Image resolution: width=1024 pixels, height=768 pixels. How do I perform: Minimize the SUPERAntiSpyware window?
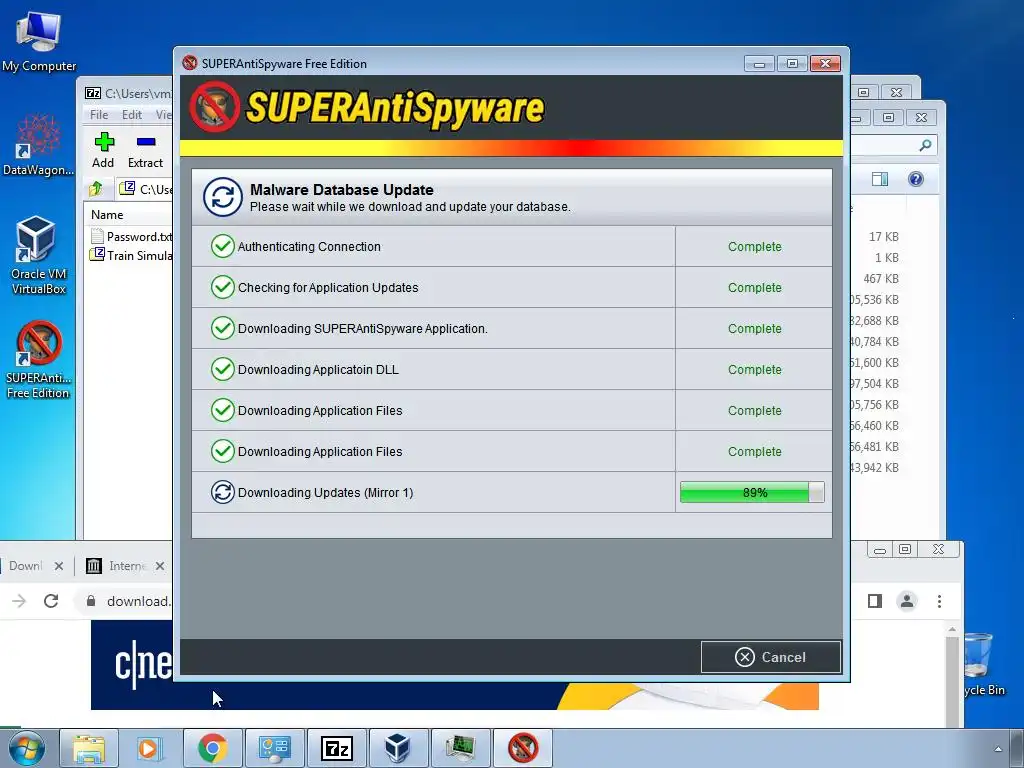[x=759, y=63]
